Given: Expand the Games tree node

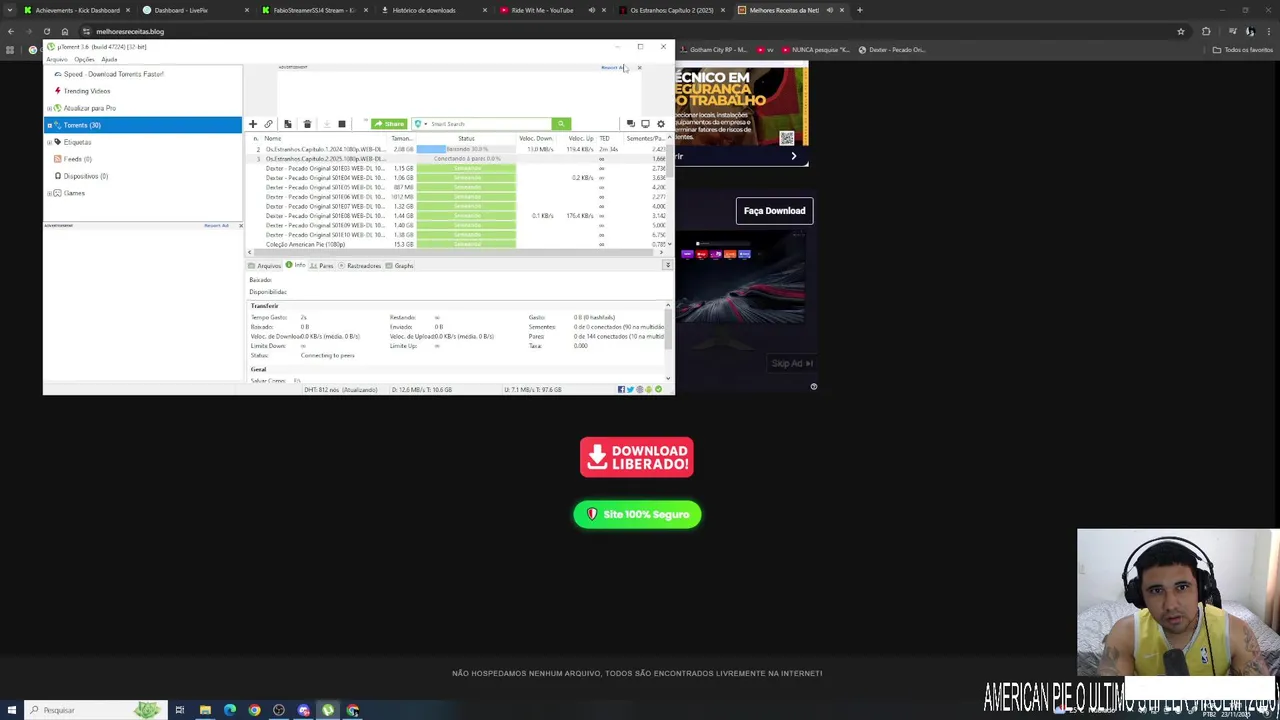Looking at the screenshot, I should click(49, 193).
